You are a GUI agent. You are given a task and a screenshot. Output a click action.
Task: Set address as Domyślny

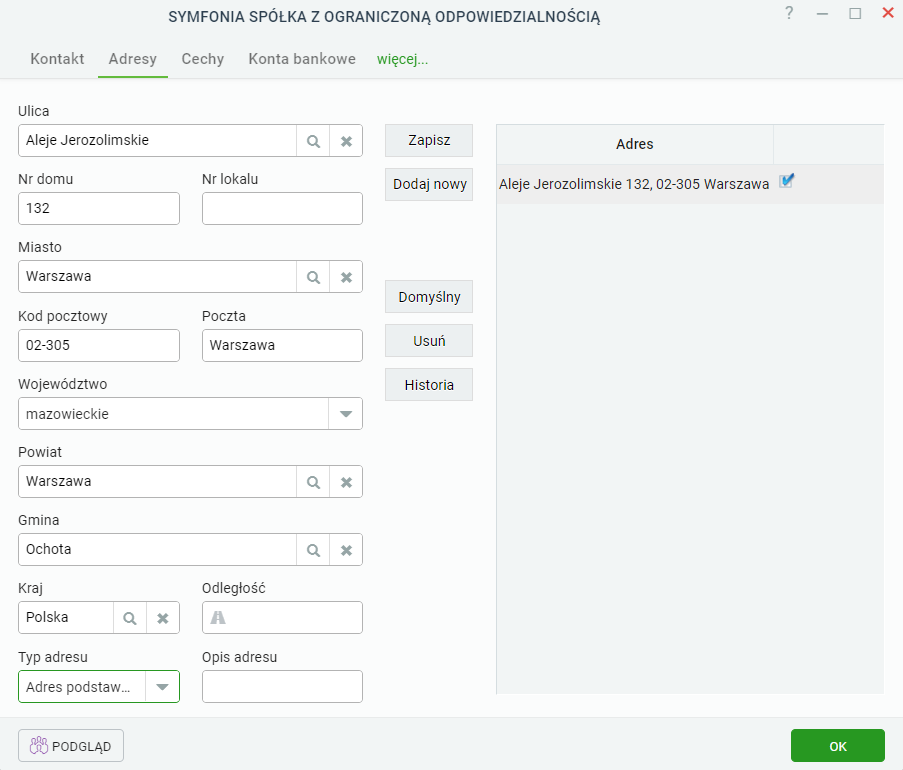click(x=429, y=297)
